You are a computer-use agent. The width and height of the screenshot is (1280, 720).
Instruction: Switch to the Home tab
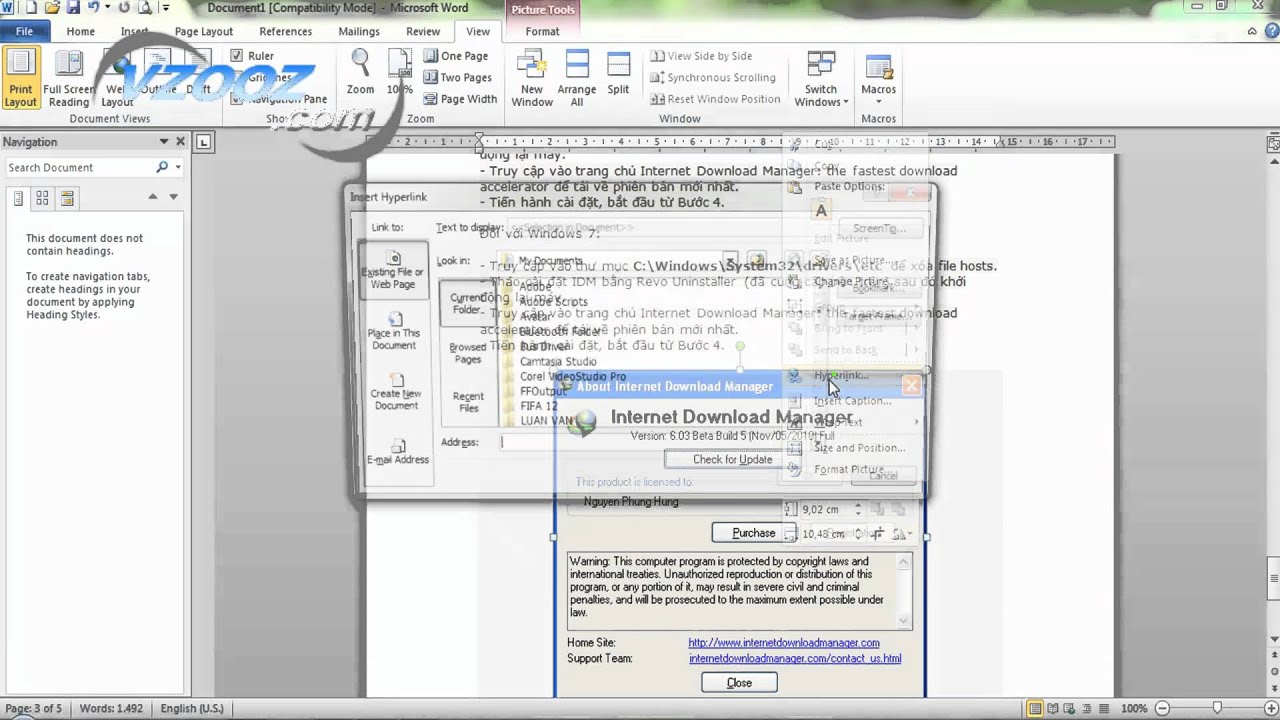click(80, 31)
